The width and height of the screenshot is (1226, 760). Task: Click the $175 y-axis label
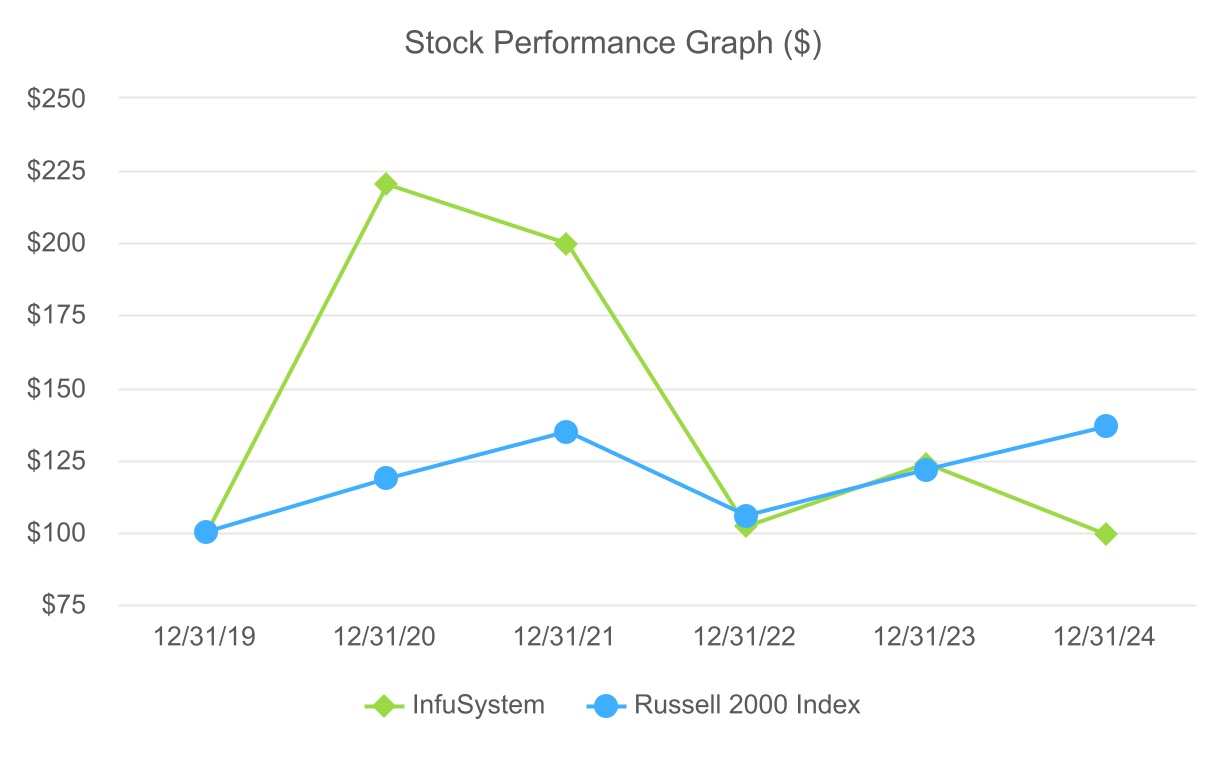pyautogui.click(x=58, y=316)
